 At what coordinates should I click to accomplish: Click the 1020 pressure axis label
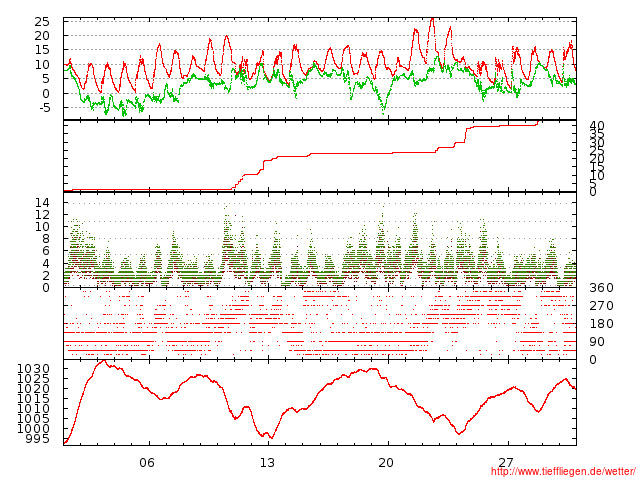pyautogui.click(x=33, y=388)
